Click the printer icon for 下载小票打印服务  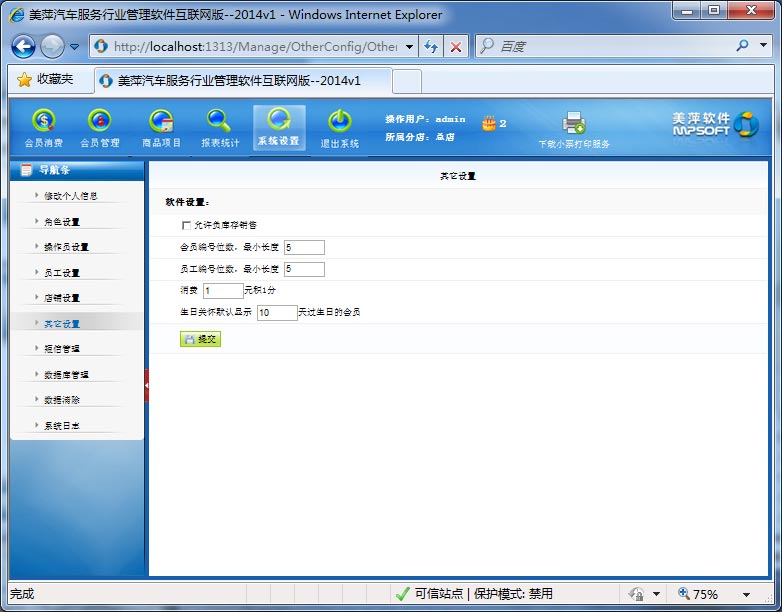pos(573,123)
